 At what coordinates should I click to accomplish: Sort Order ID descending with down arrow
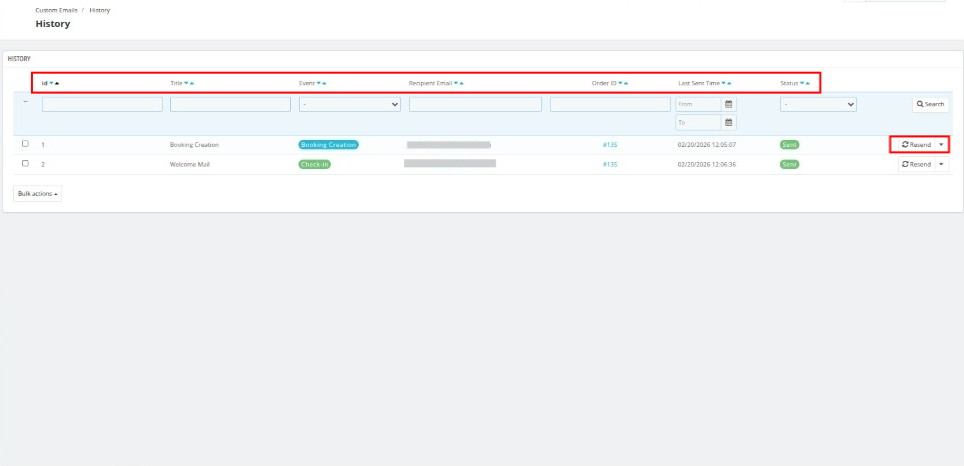[621, 82]
